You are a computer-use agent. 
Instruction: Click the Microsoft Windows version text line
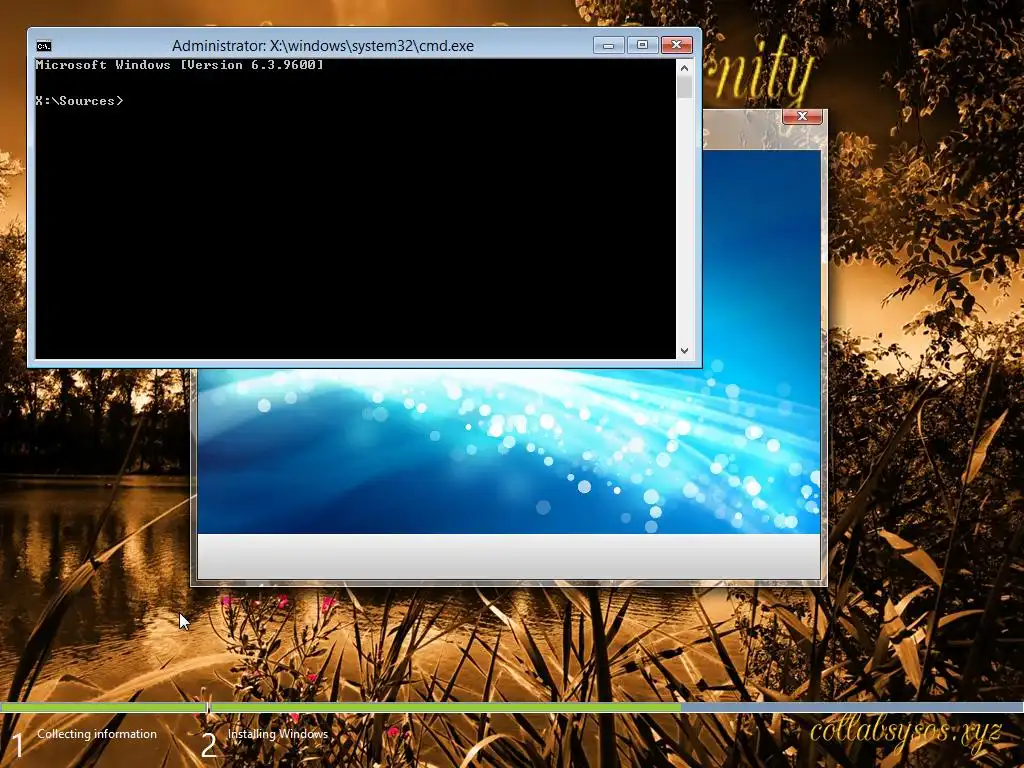tap(180, 65)
